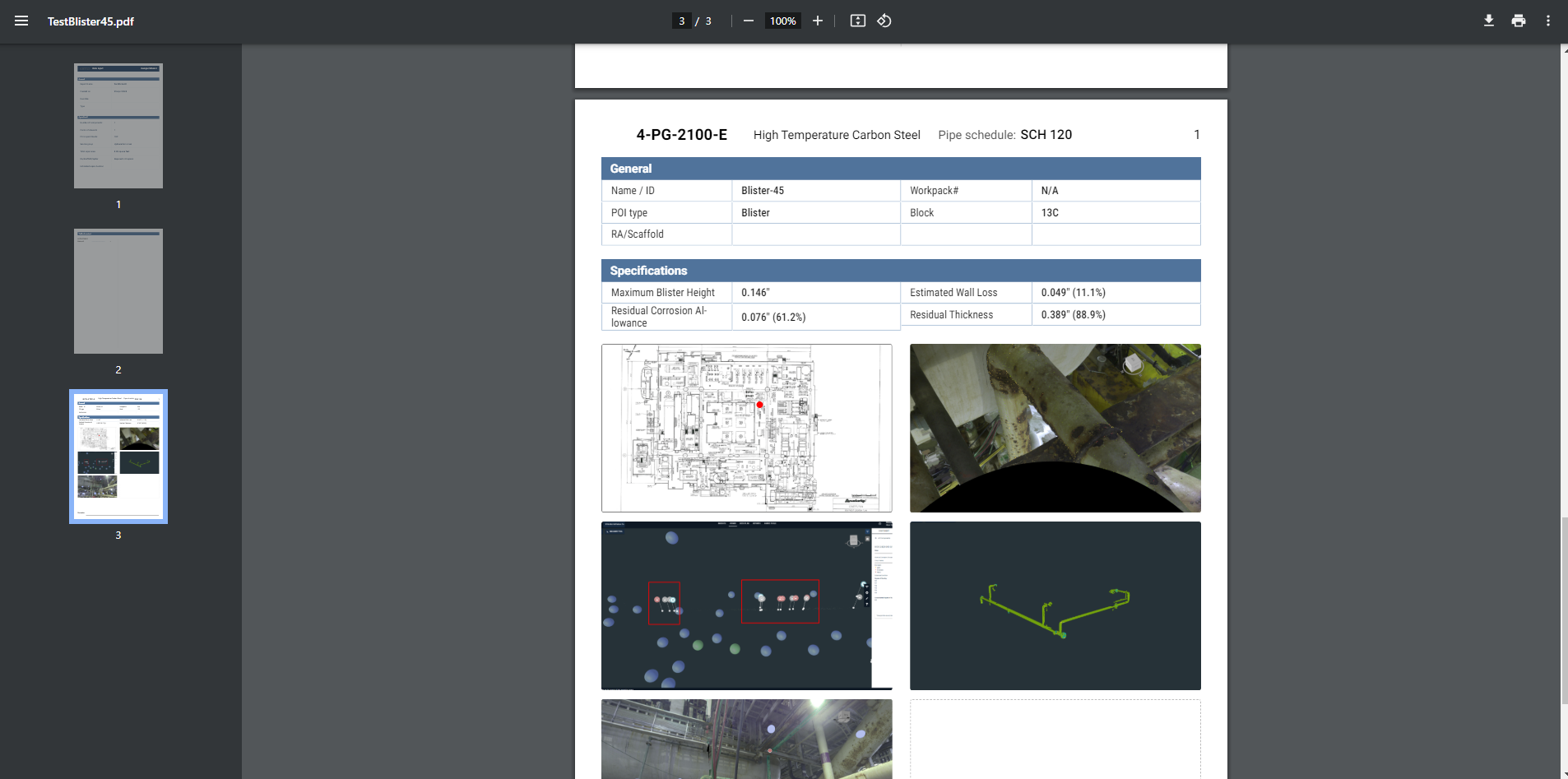Image resolution: width=1568 pixels, height=779 pixels.
Task: Click the floor plan drawing image
Action: (x=746, y=428)
